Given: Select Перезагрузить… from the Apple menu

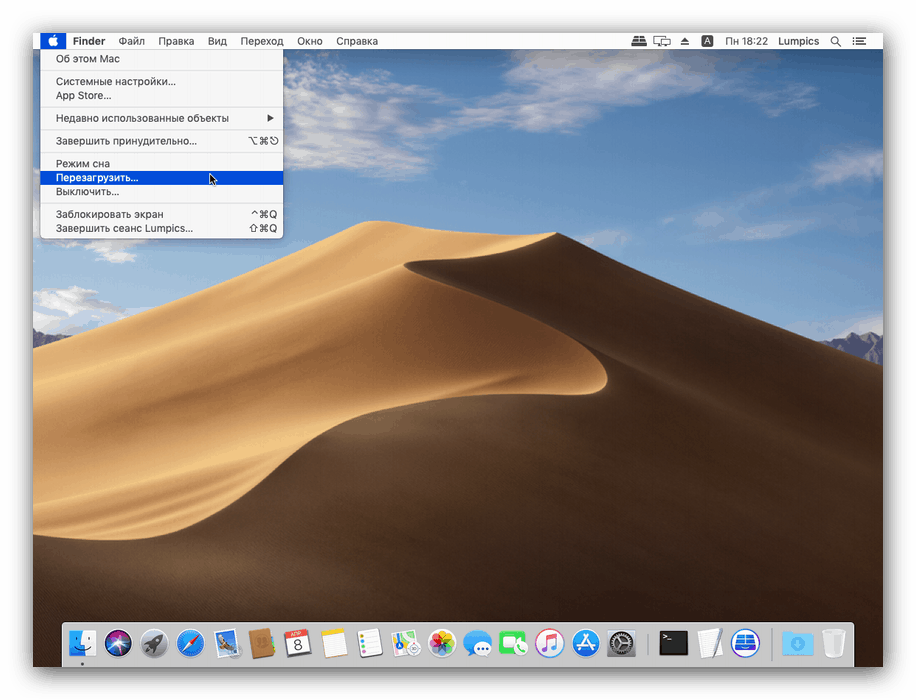Looking at the screenshot, I should click(98, 178).
